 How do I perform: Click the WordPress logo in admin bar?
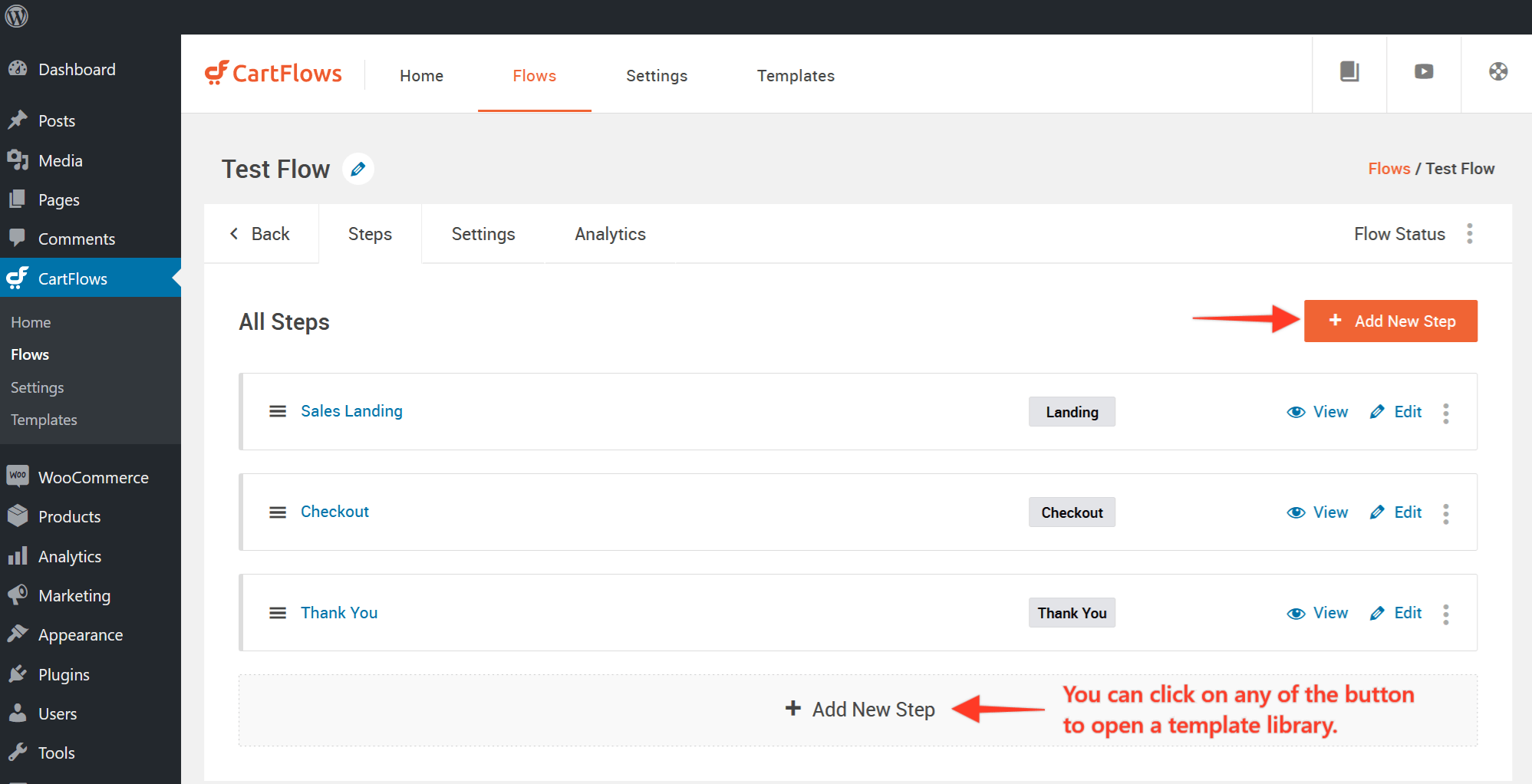(x=17, y=16)
